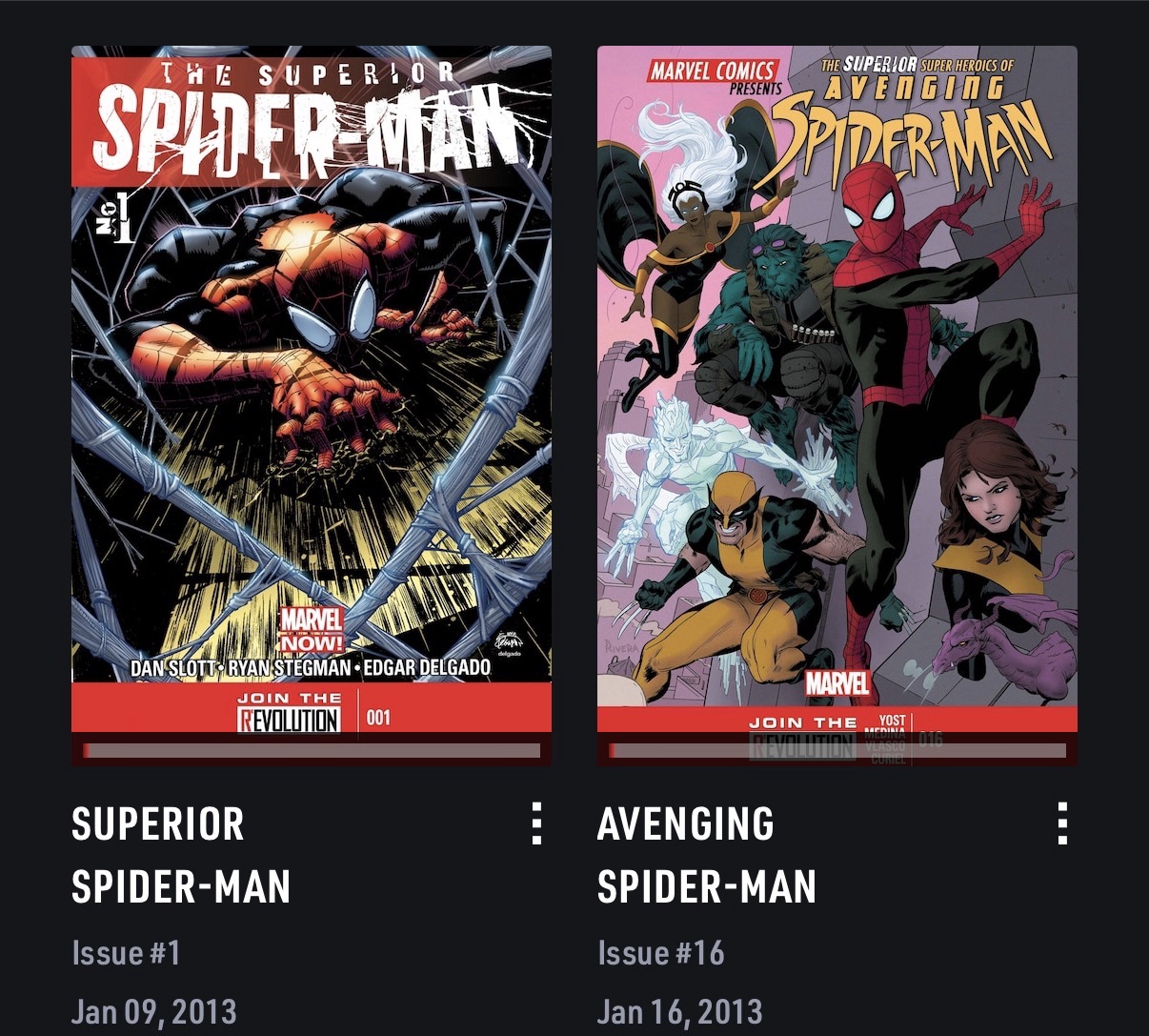This screenshot has height=1036, width=1149.
Task: Open the Superior Spider-Man #1 cover thumbnail
Action: [x=312, y=405]
